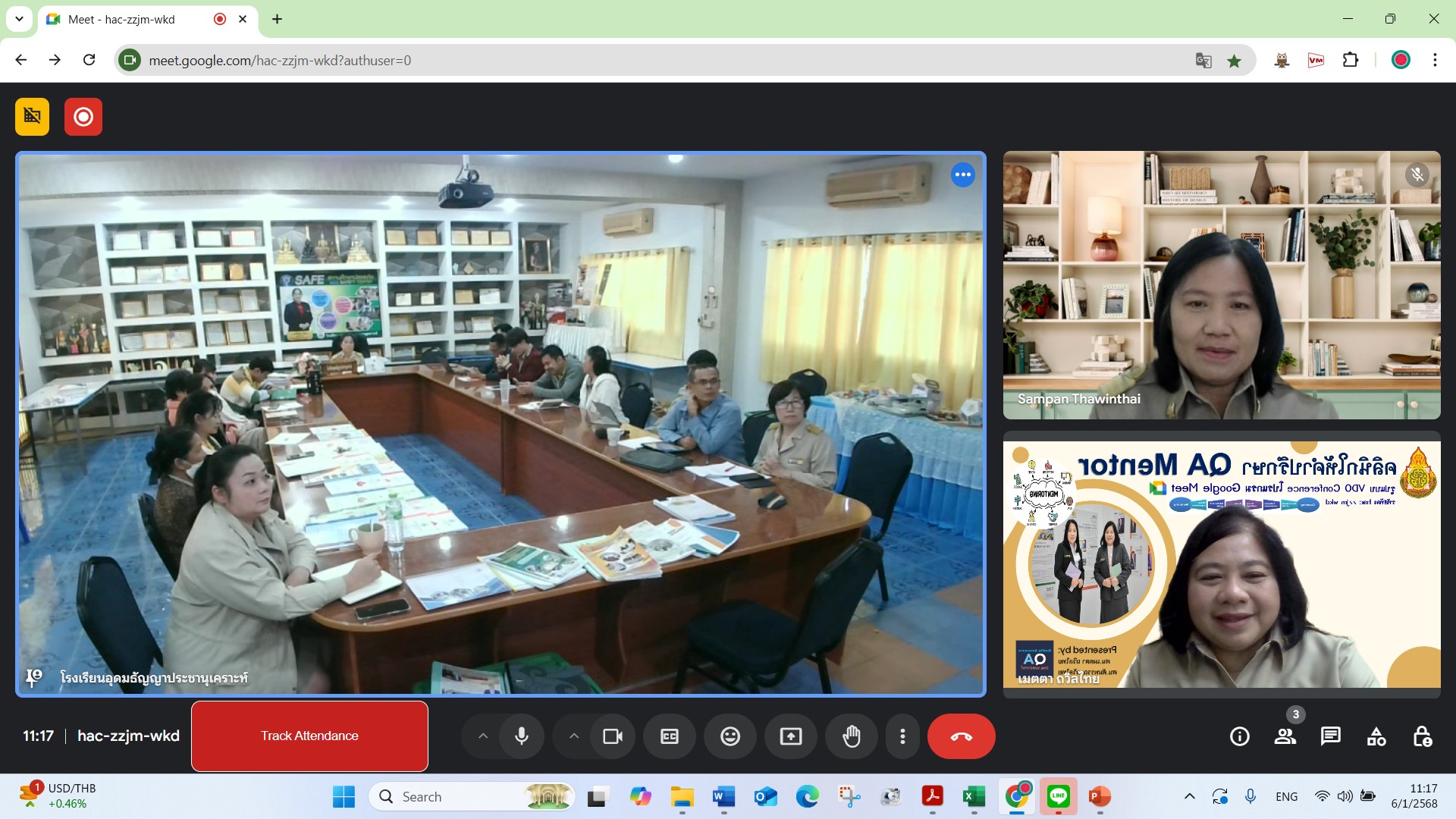Open File Explorer from the taskbar
This screenshot has width=1456, height=819.
682,796
